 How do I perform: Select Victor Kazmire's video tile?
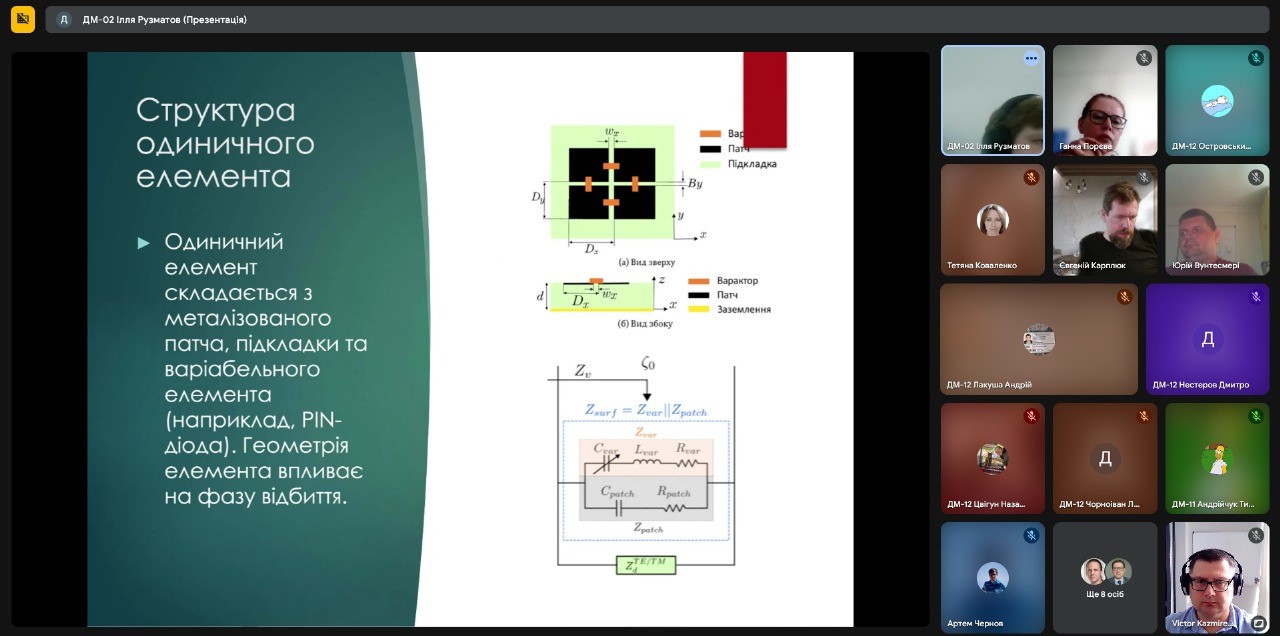coord(1217,577)
